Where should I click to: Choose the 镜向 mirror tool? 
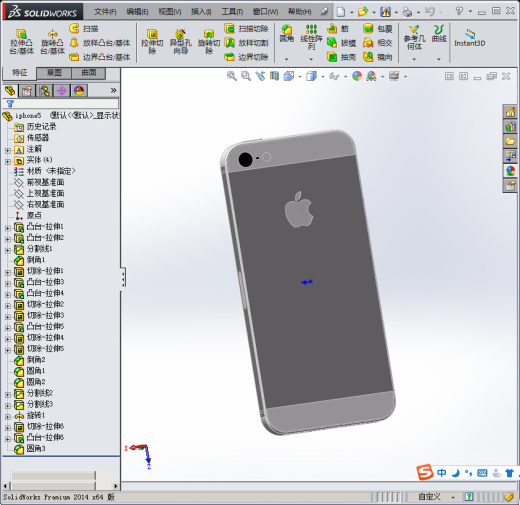coord(377,57)
